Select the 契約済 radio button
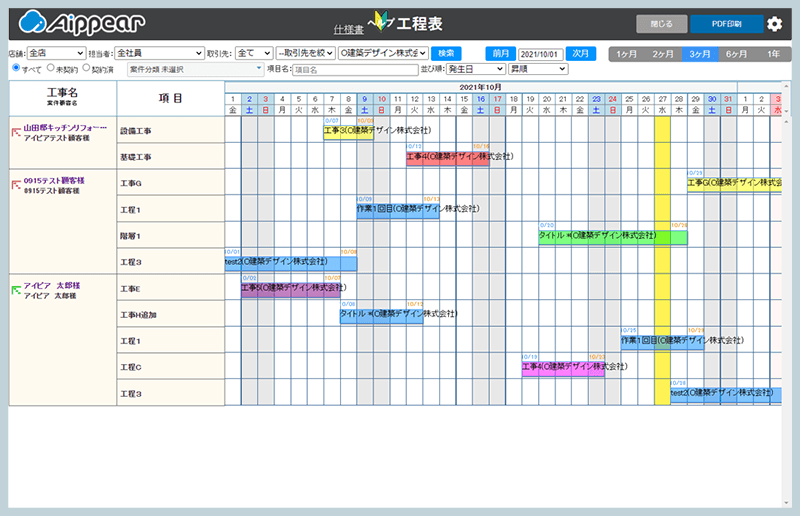Screen dimensions: 800x516 tap(86, 67)
